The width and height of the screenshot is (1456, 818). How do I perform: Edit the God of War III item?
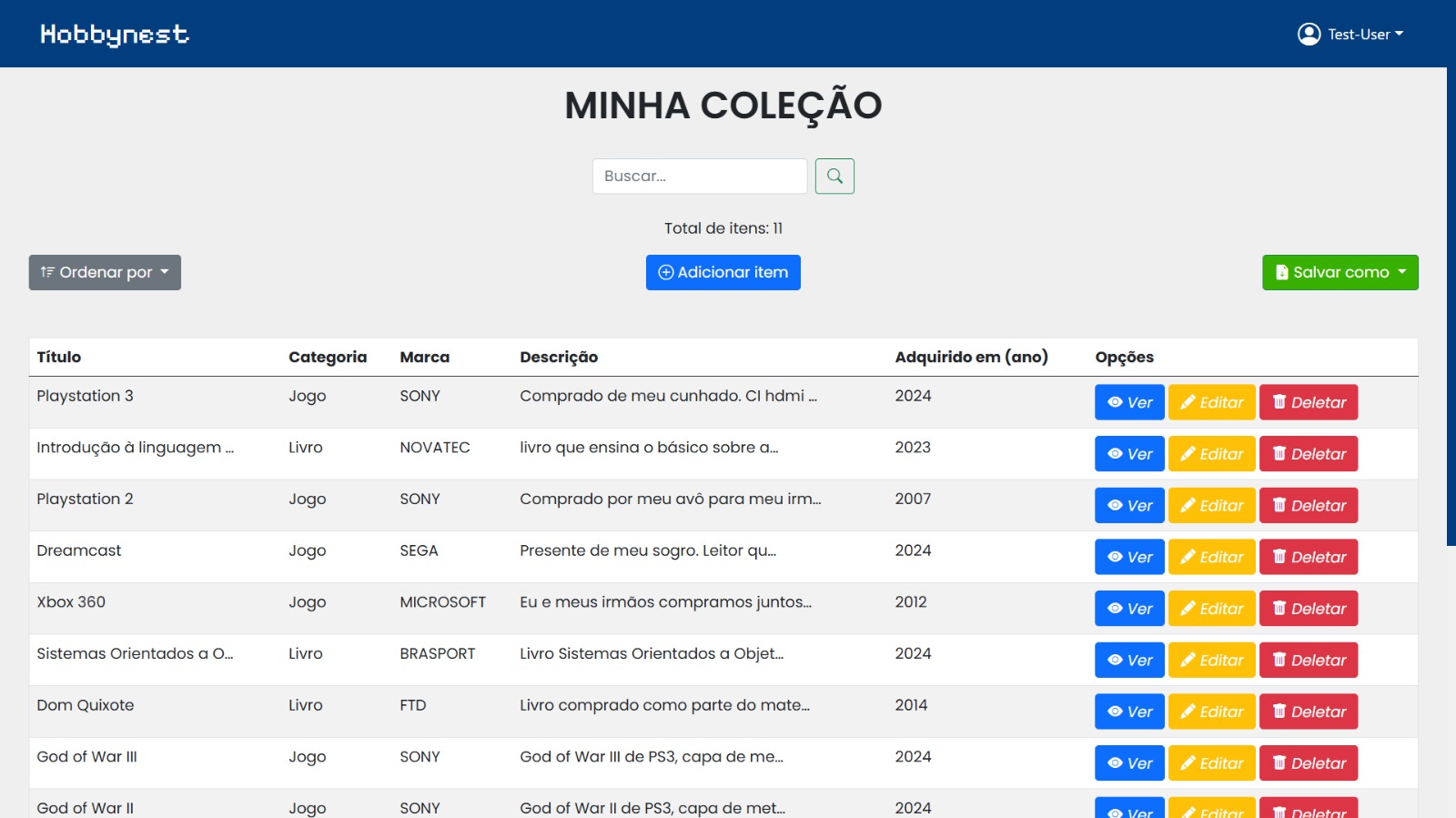click(x=1212, y=763)
